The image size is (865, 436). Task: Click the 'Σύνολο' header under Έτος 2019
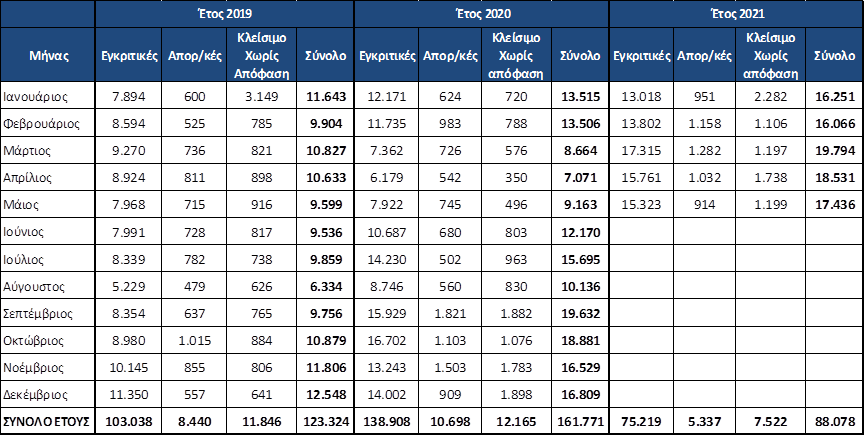point(325,56)
